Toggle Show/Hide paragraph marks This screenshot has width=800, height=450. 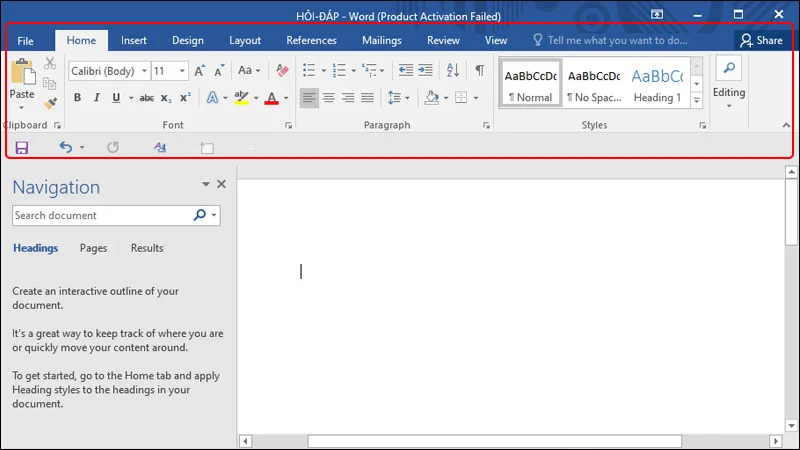479,71
